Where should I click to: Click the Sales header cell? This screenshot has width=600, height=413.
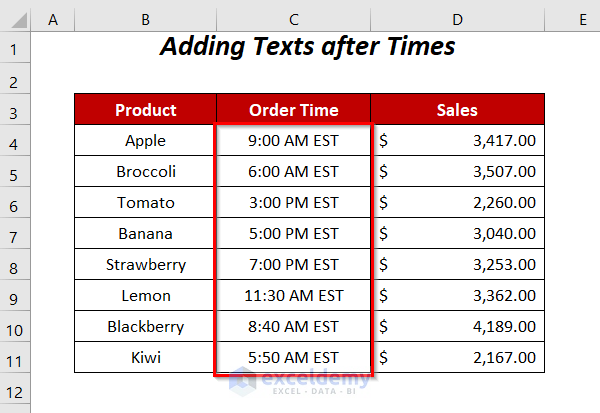tap(457, 110)
